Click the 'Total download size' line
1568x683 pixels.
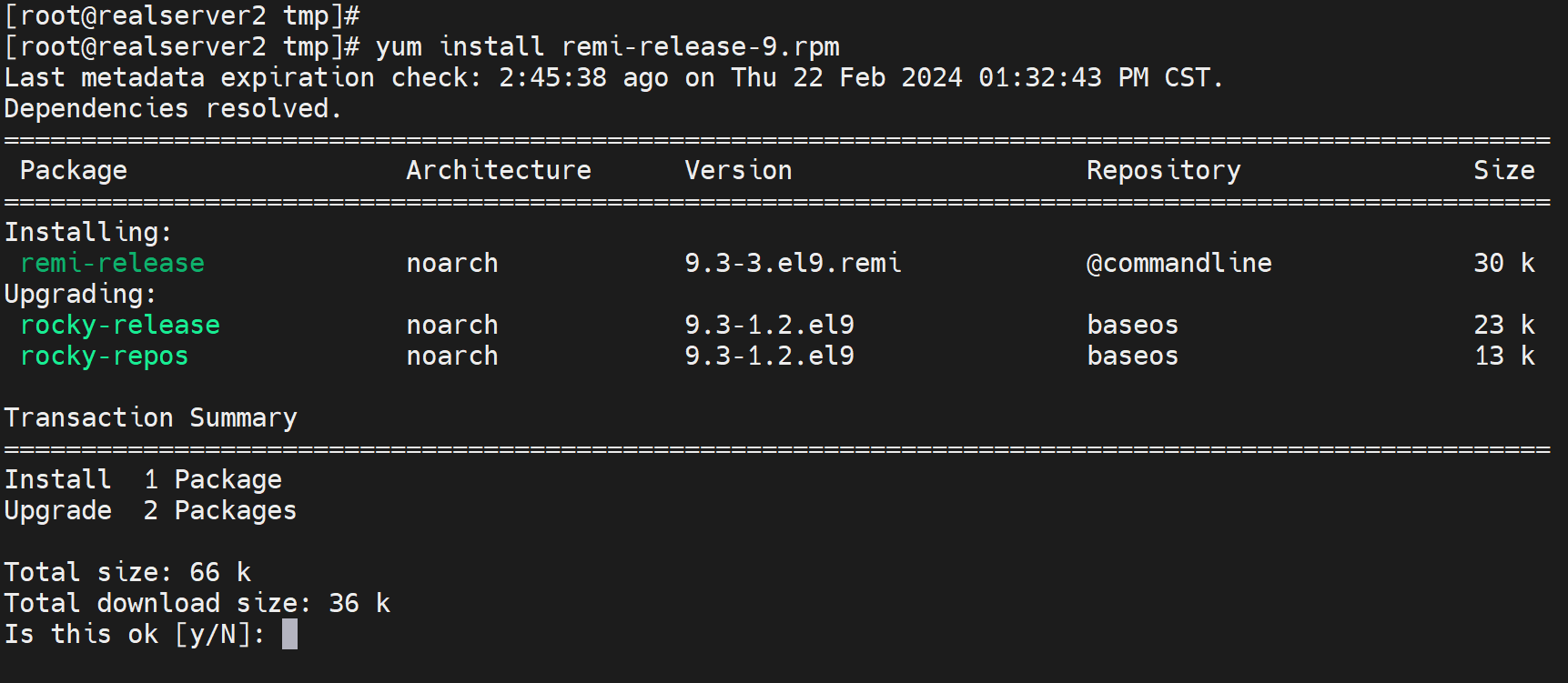(197, 603)
